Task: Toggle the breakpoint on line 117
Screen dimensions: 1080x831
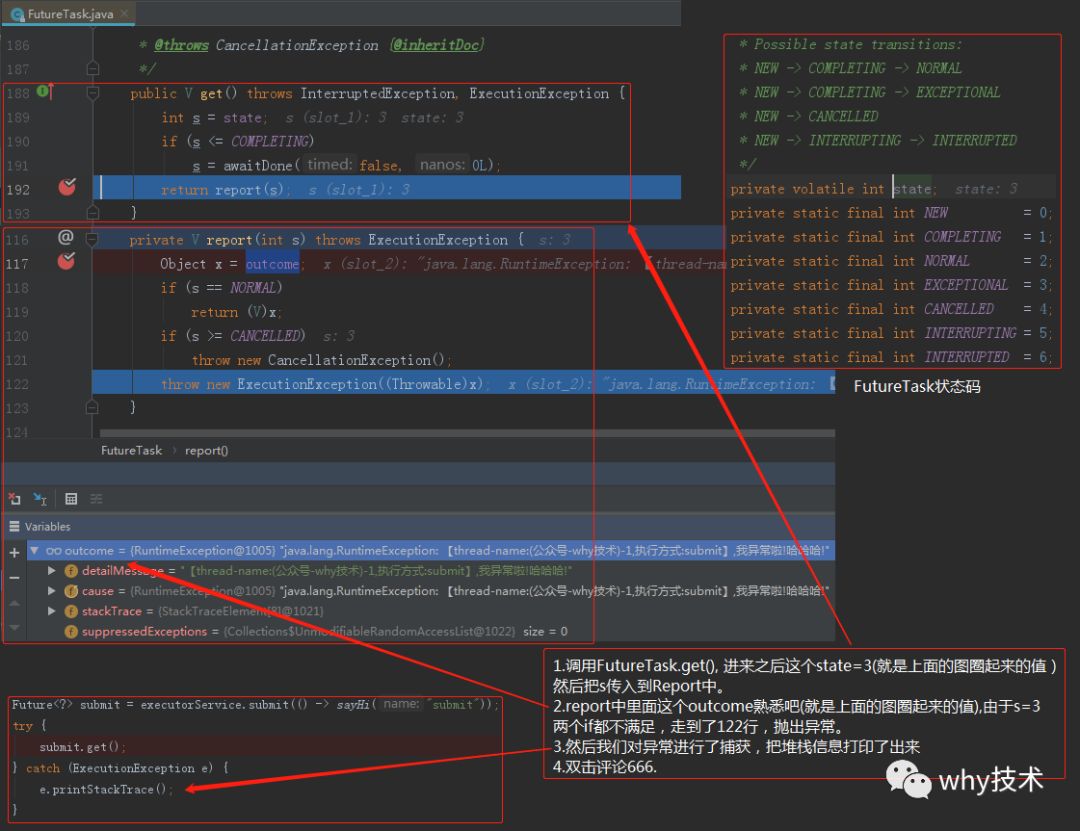Action: pyautogui.click(x=66, y=260)
